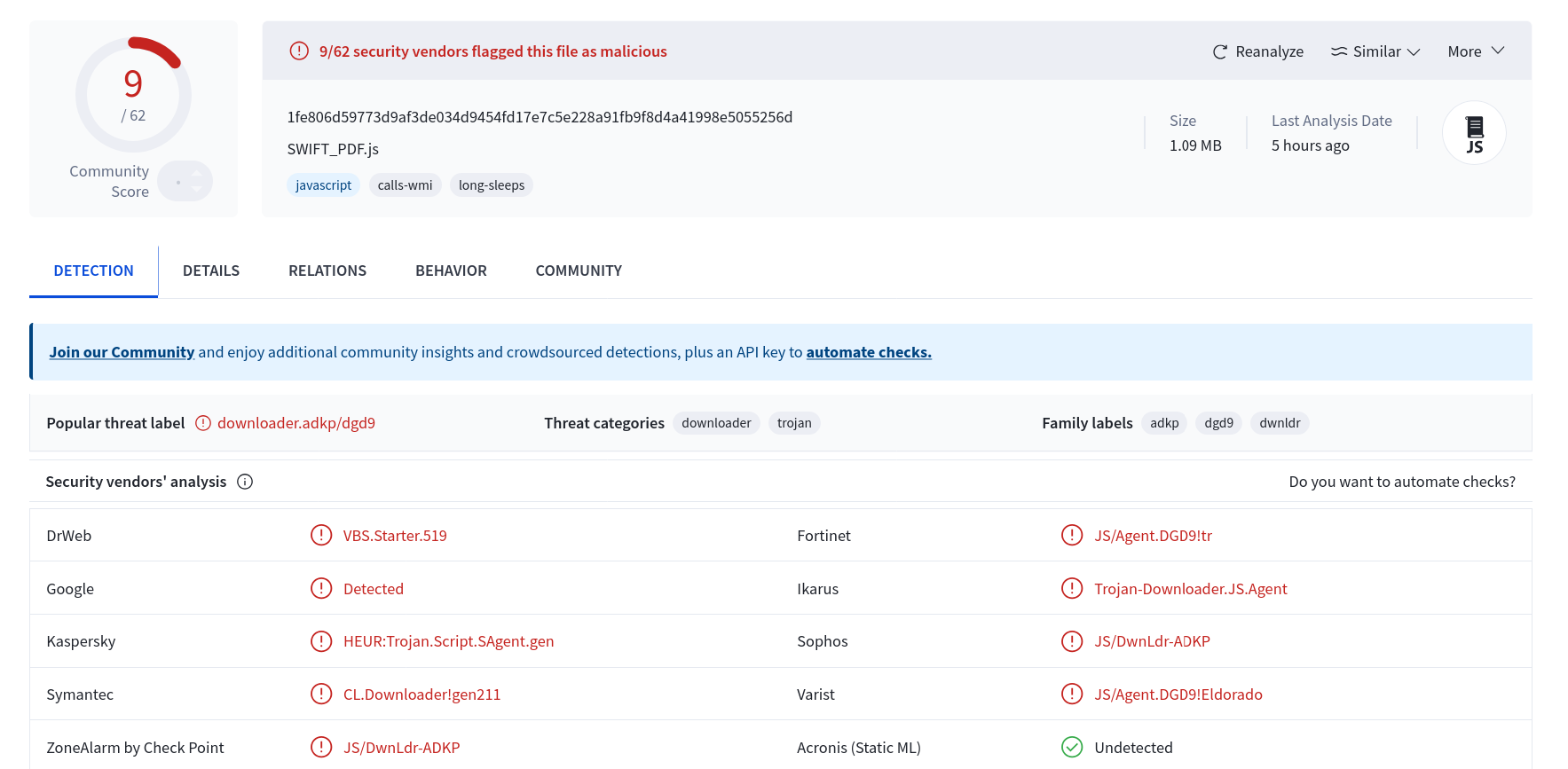This screenshot has height=769, width=1568.
Task: Click the DrWeb detection alert icon
Action: 321,536
